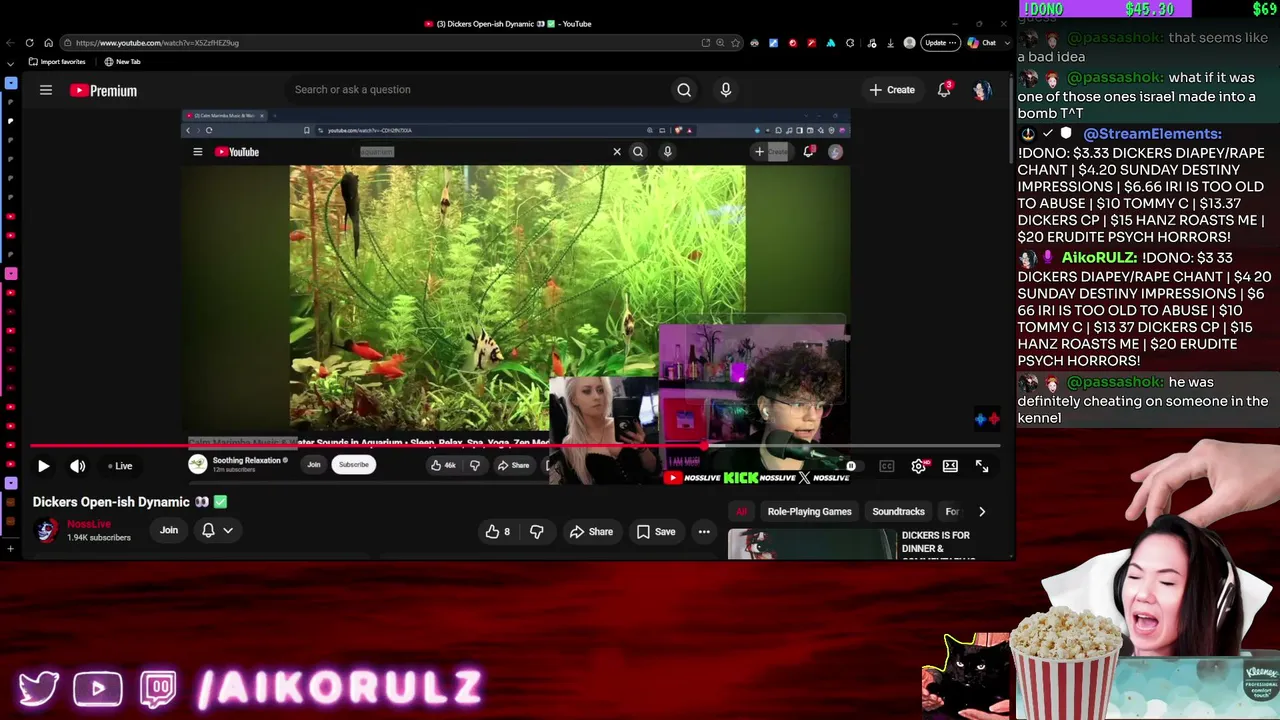The width and height of the screenshot is (1280, 720).
Task: Open more actions three-dot menu
Action: [704, 532]
